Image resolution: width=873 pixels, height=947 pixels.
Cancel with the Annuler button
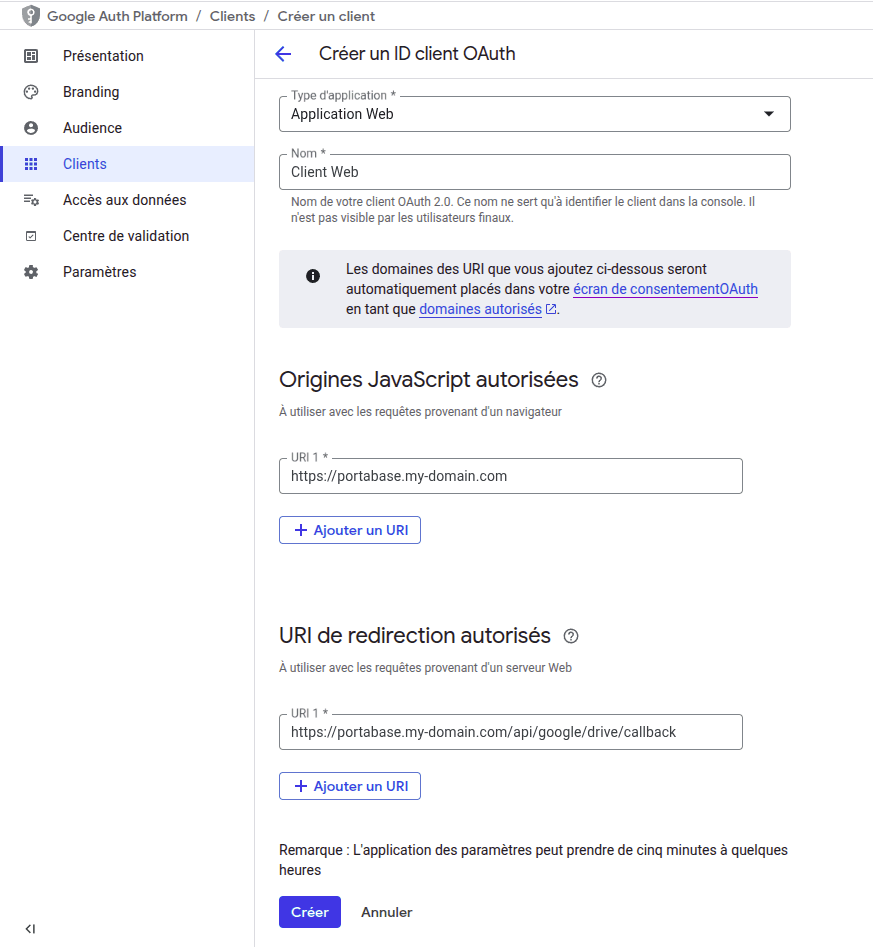386,912
